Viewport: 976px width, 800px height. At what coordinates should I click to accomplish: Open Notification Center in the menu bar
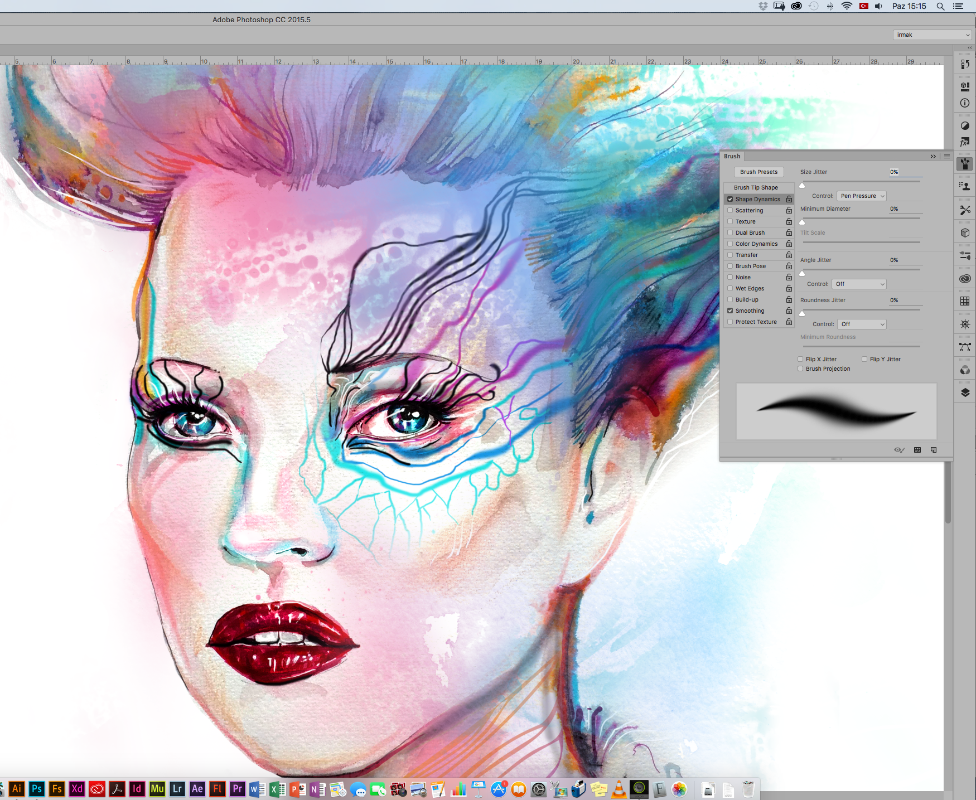coord(959,6)
